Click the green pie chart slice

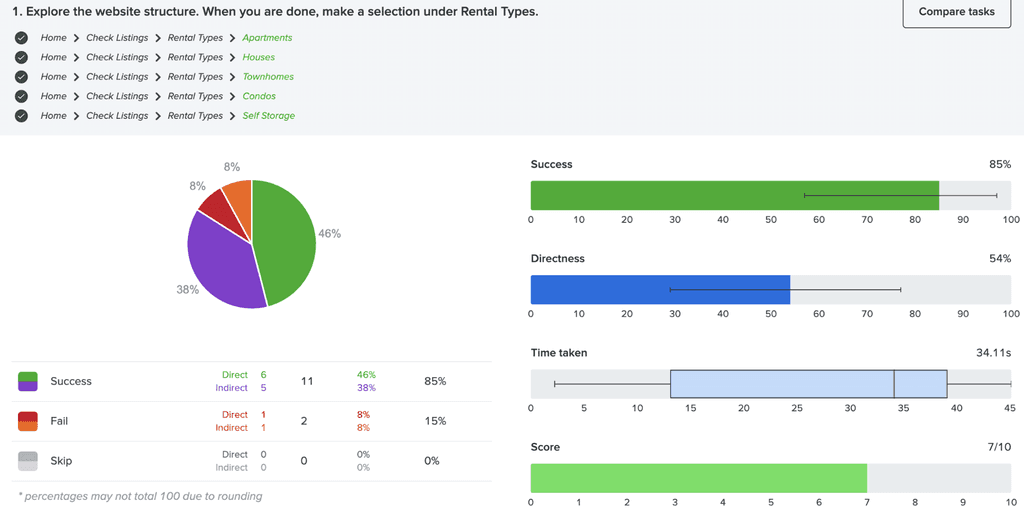pyautogui.click(x=284, y=242)
